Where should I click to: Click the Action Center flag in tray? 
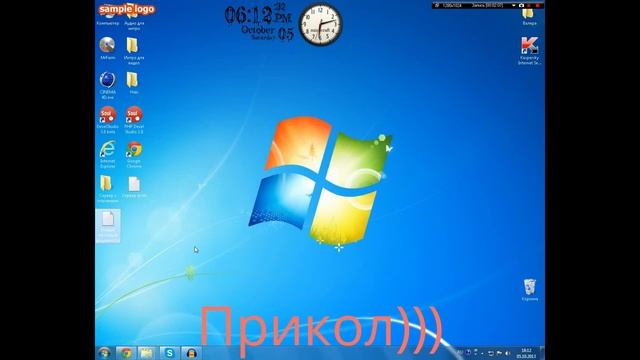pyautogui.click(x=499, y=353)
